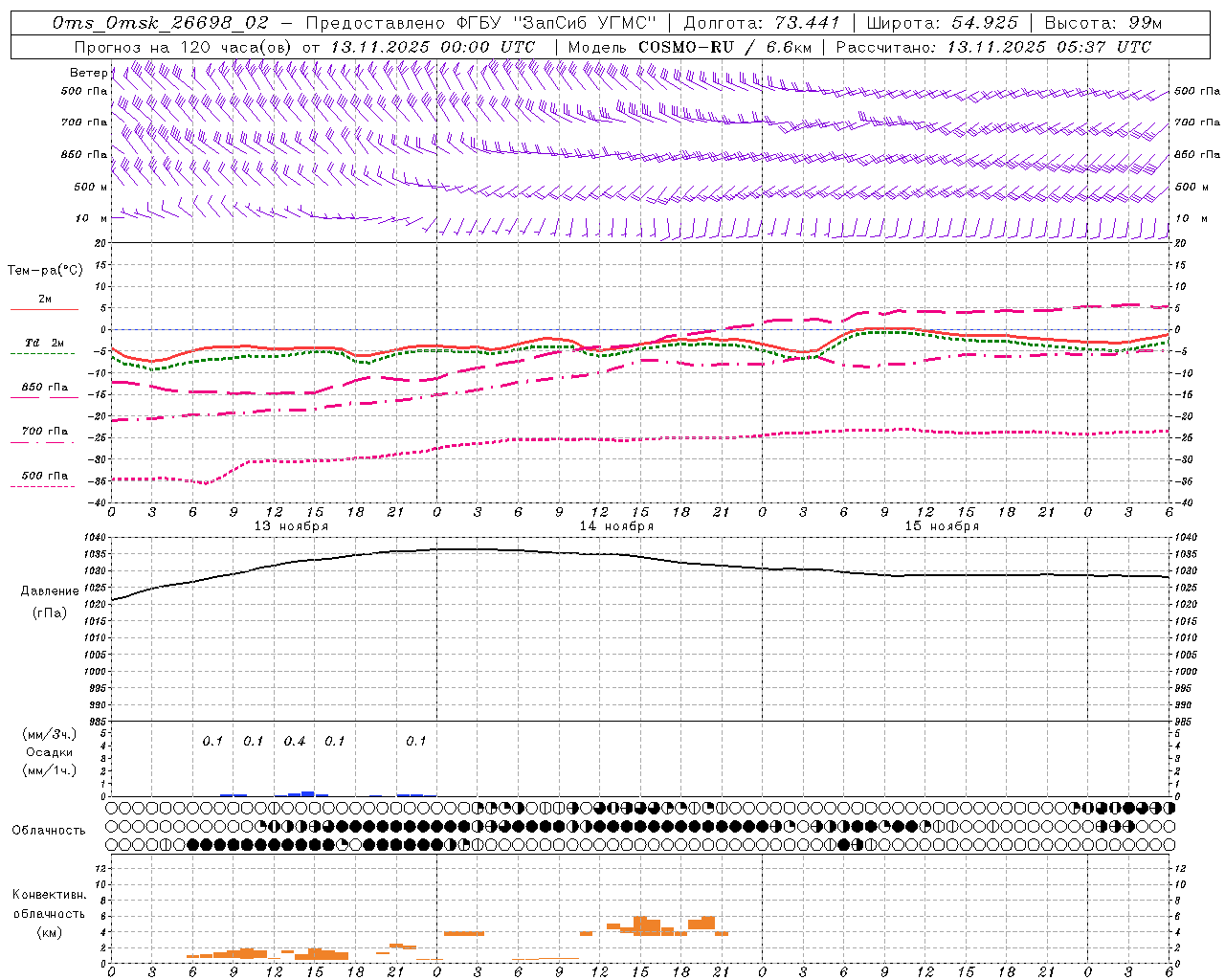Click the 15 ноября date label

click(942, 526)
